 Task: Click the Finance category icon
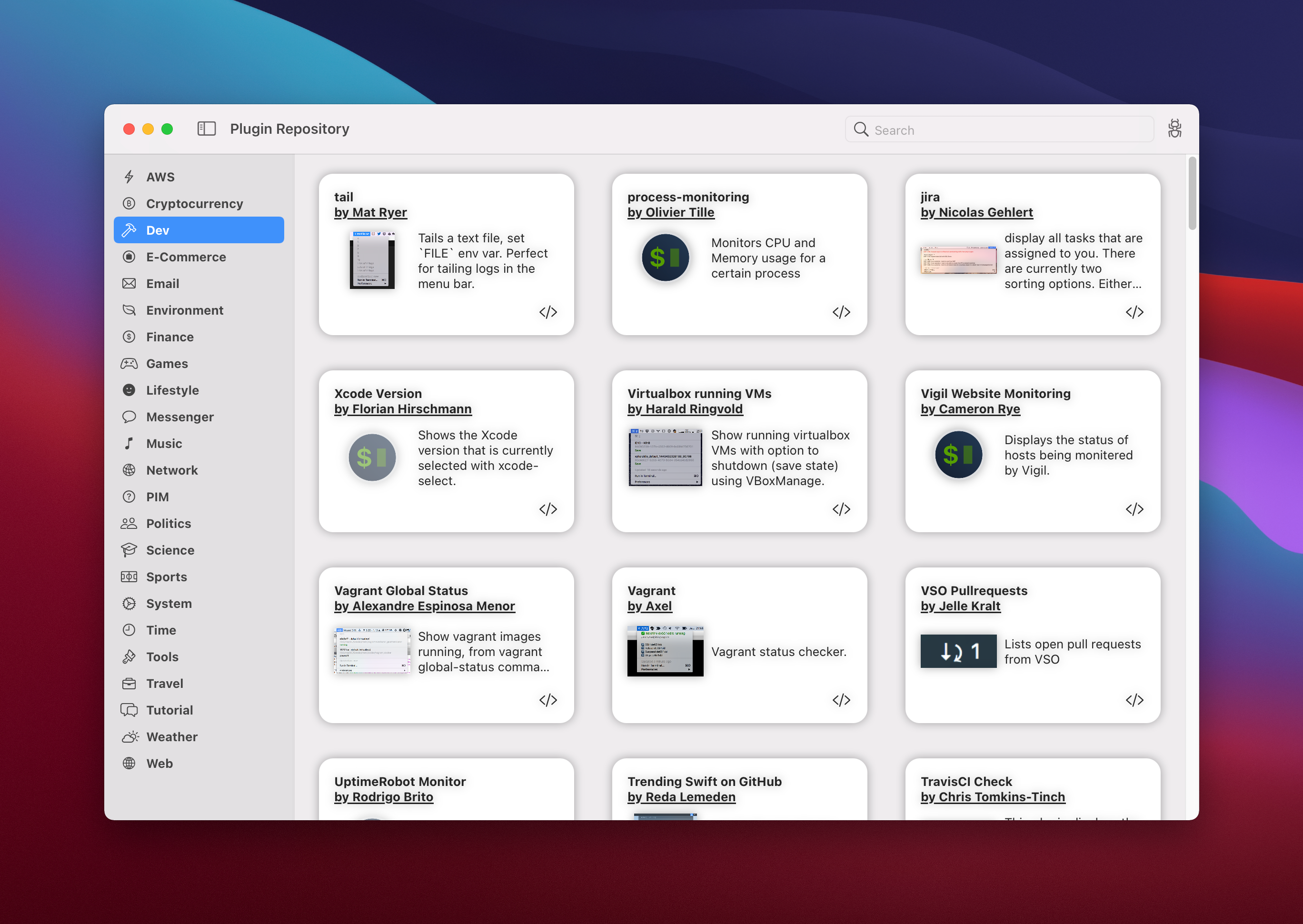tap(129, 337)
